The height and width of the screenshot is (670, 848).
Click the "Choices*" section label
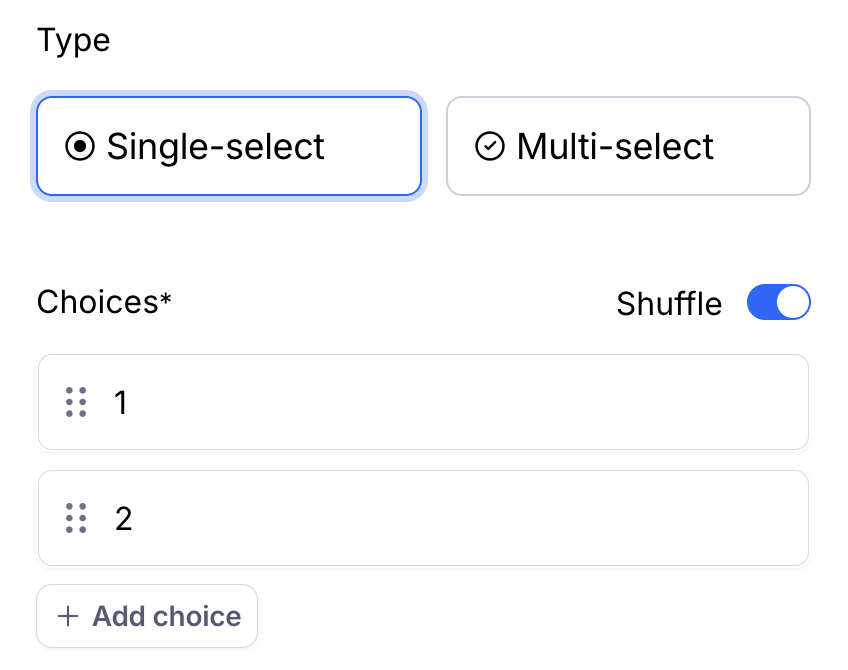(x=104, y=302)
